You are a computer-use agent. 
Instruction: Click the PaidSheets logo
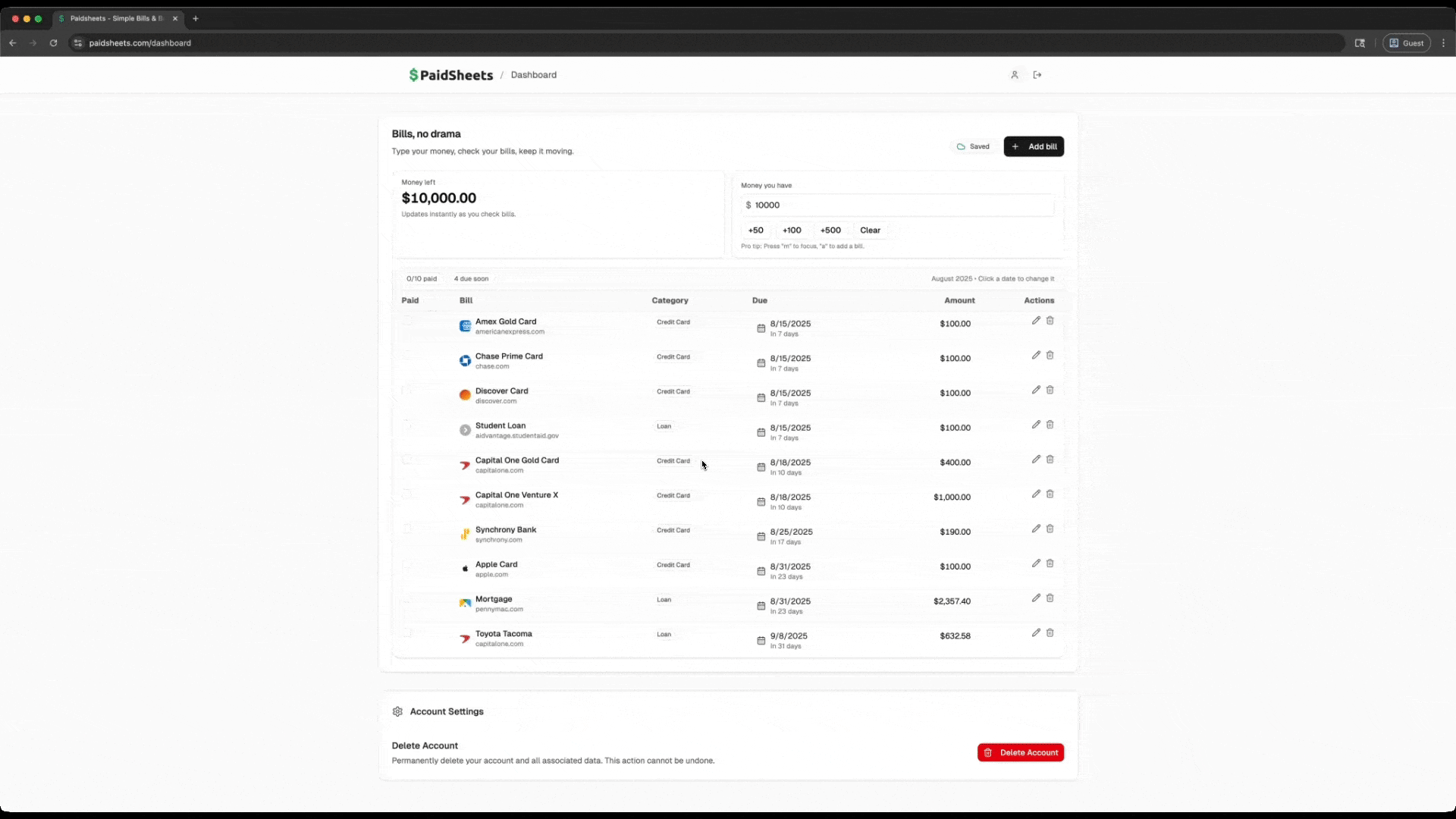click(451, 75)
